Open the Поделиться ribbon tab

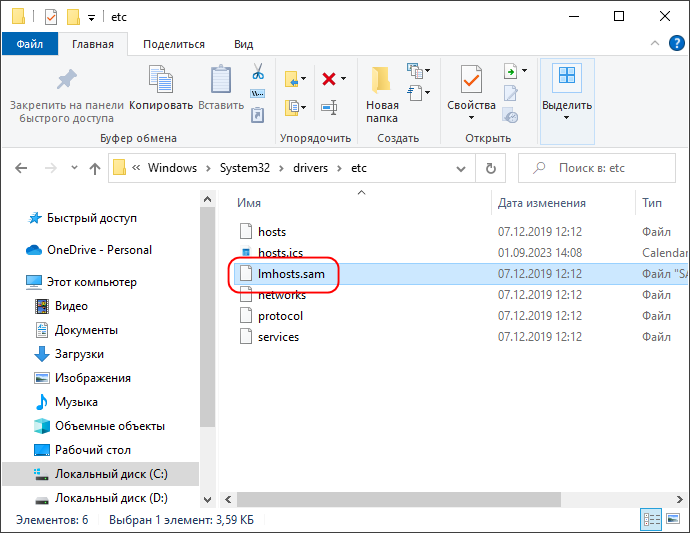point(174,44)
